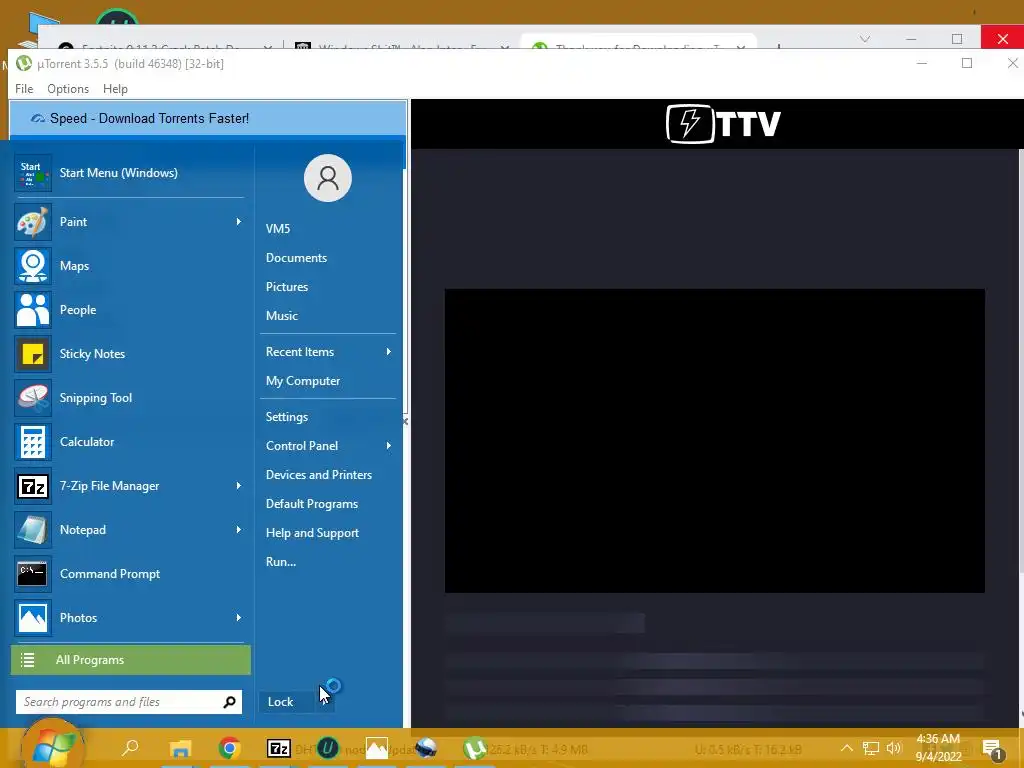Open Default Programs entry
Image resolution: width=1024 pixels, height=768 pixels.
(x=312, y=504)
